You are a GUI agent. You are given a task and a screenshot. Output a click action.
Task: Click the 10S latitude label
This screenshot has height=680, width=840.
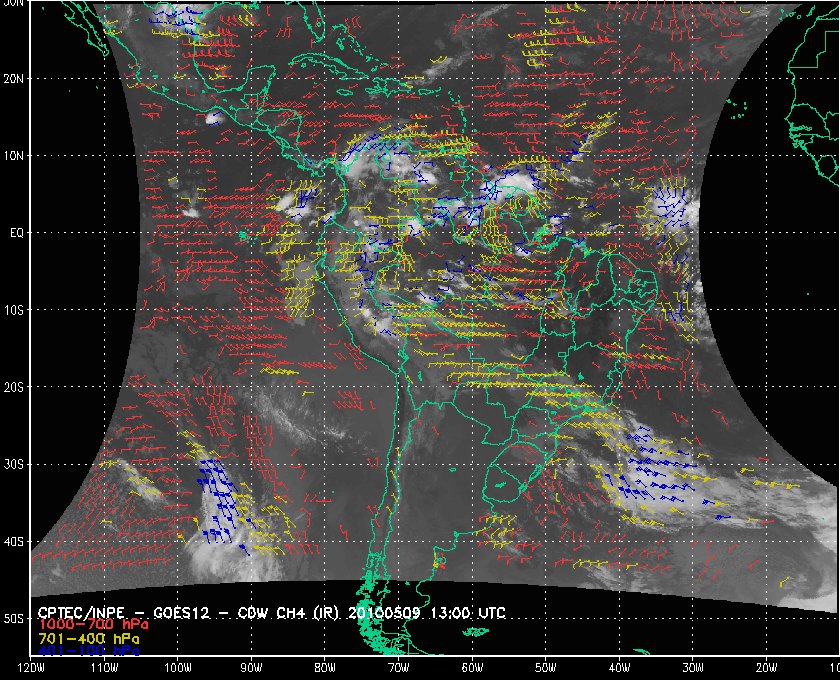pyautogui.click(x=14, y=310)
